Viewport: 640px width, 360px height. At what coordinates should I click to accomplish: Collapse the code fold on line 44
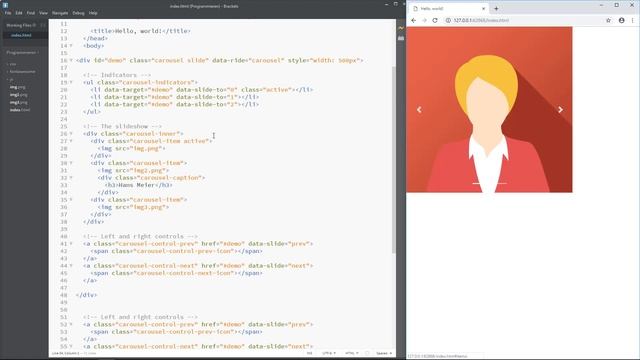[71, 266]
